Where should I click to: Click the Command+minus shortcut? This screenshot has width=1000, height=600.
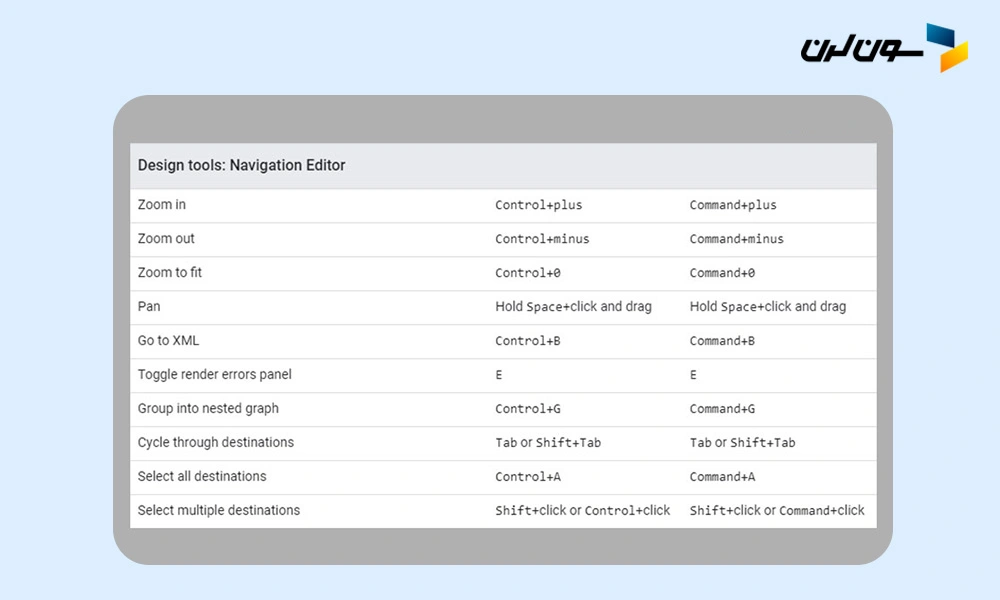[737, 239]
